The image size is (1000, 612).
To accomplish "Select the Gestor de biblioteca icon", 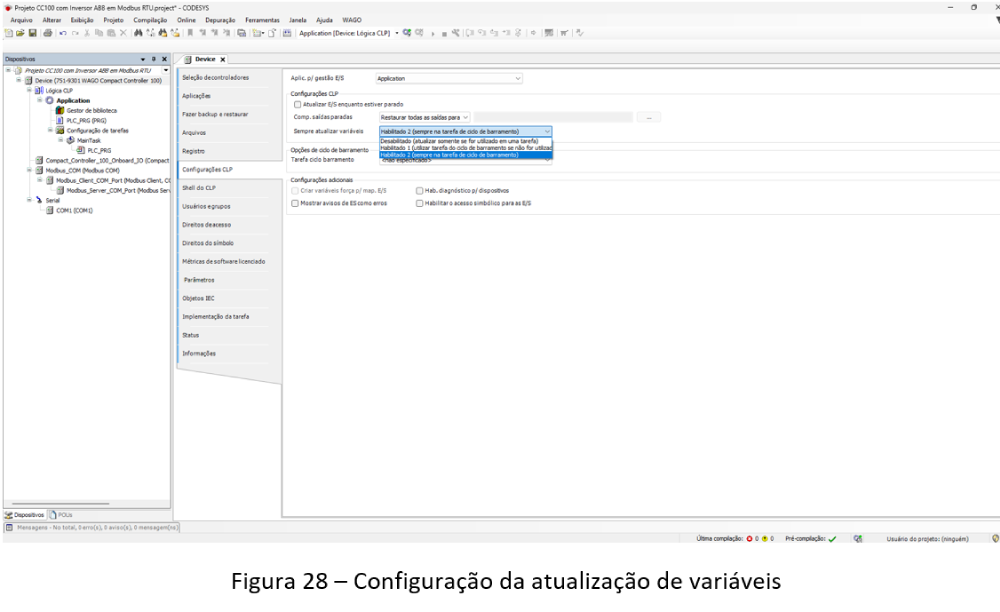I will 60,110.
